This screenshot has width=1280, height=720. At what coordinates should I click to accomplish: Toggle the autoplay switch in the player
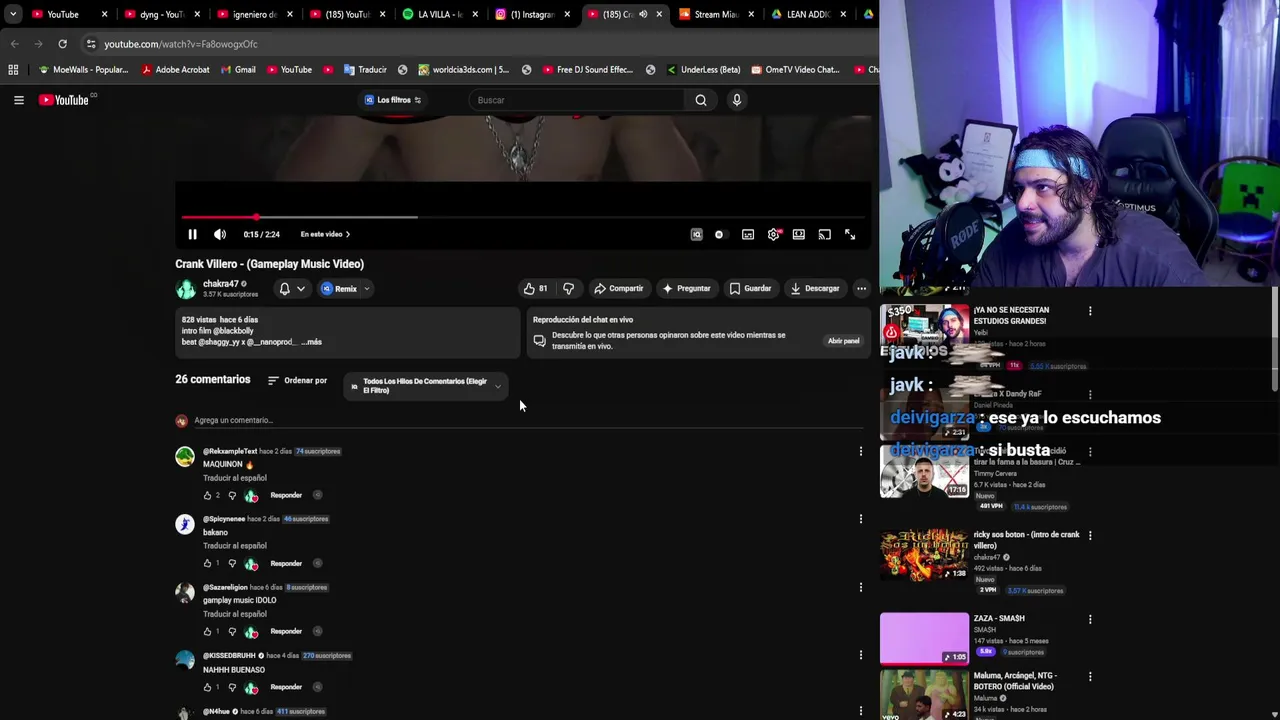719,234
